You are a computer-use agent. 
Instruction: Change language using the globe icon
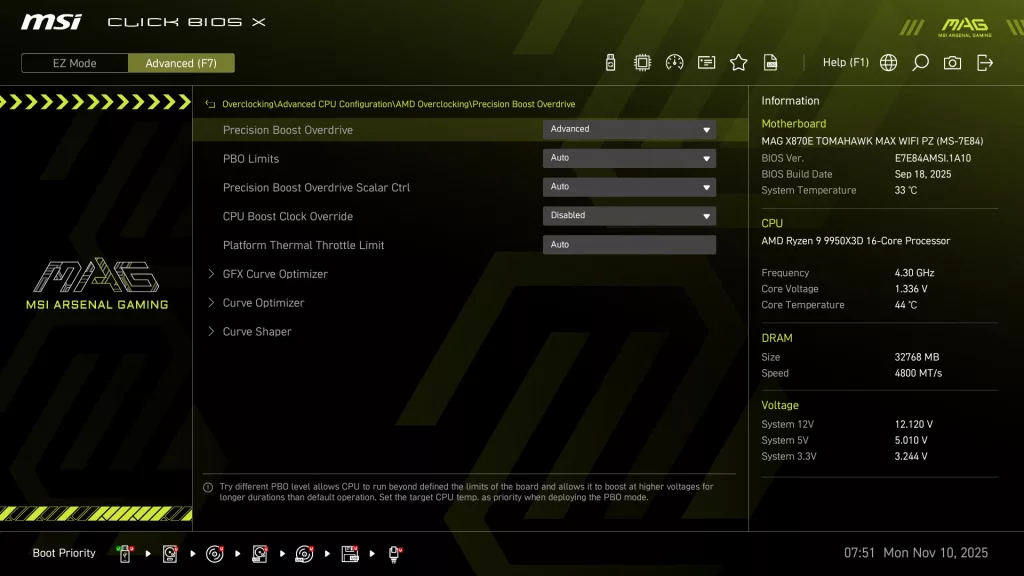point(887,61)
